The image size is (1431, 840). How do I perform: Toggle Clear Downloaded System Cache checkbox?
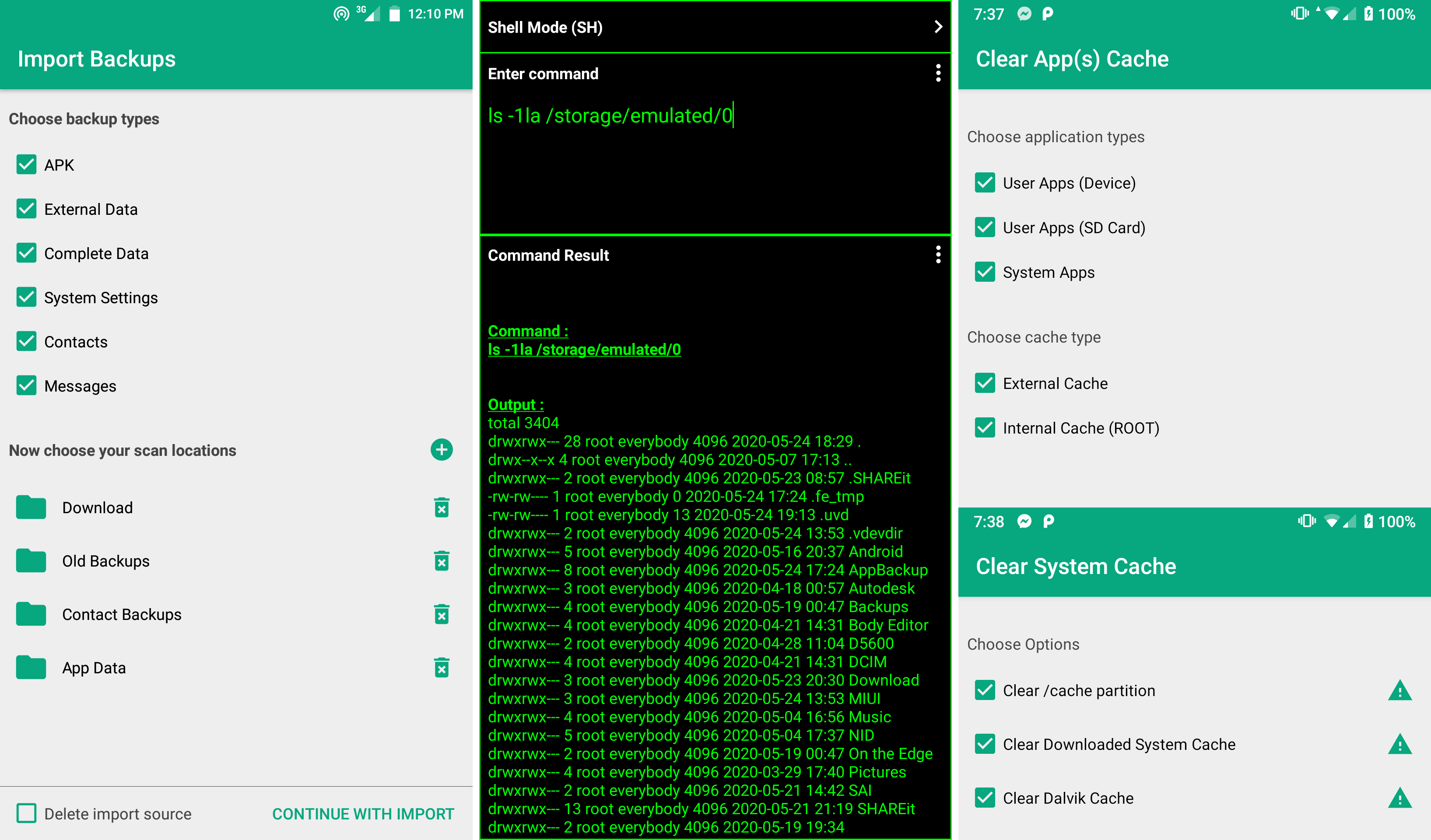tap(985, 744)
